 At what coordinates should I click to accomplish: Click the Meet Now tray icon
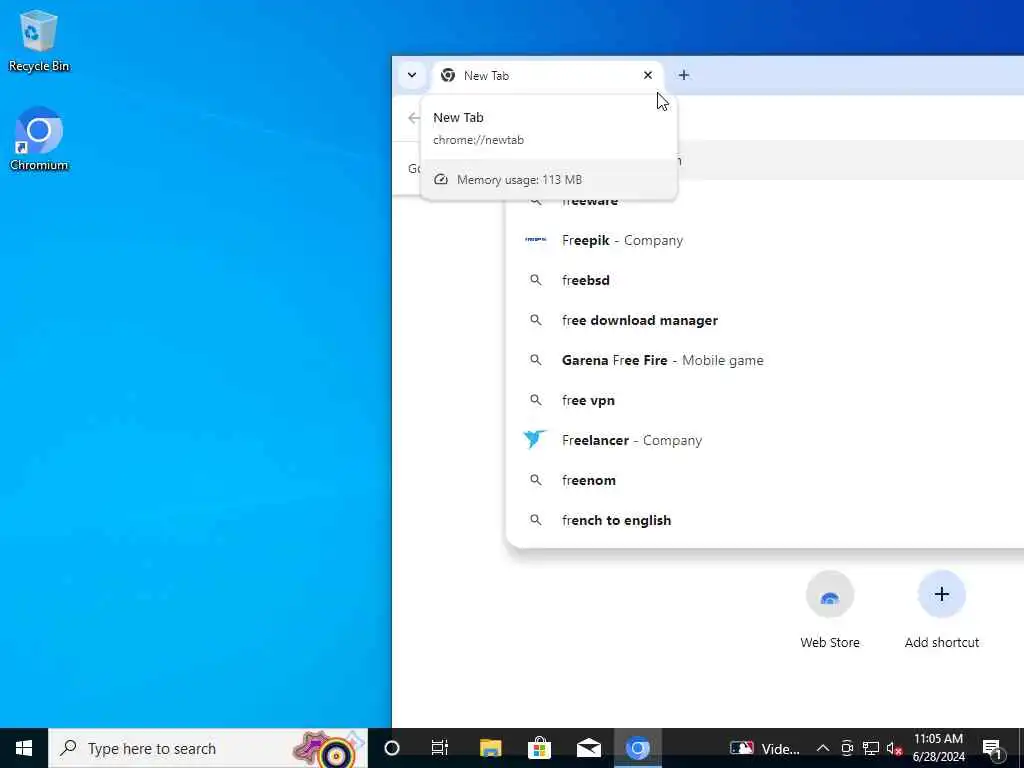coord(847,748)
